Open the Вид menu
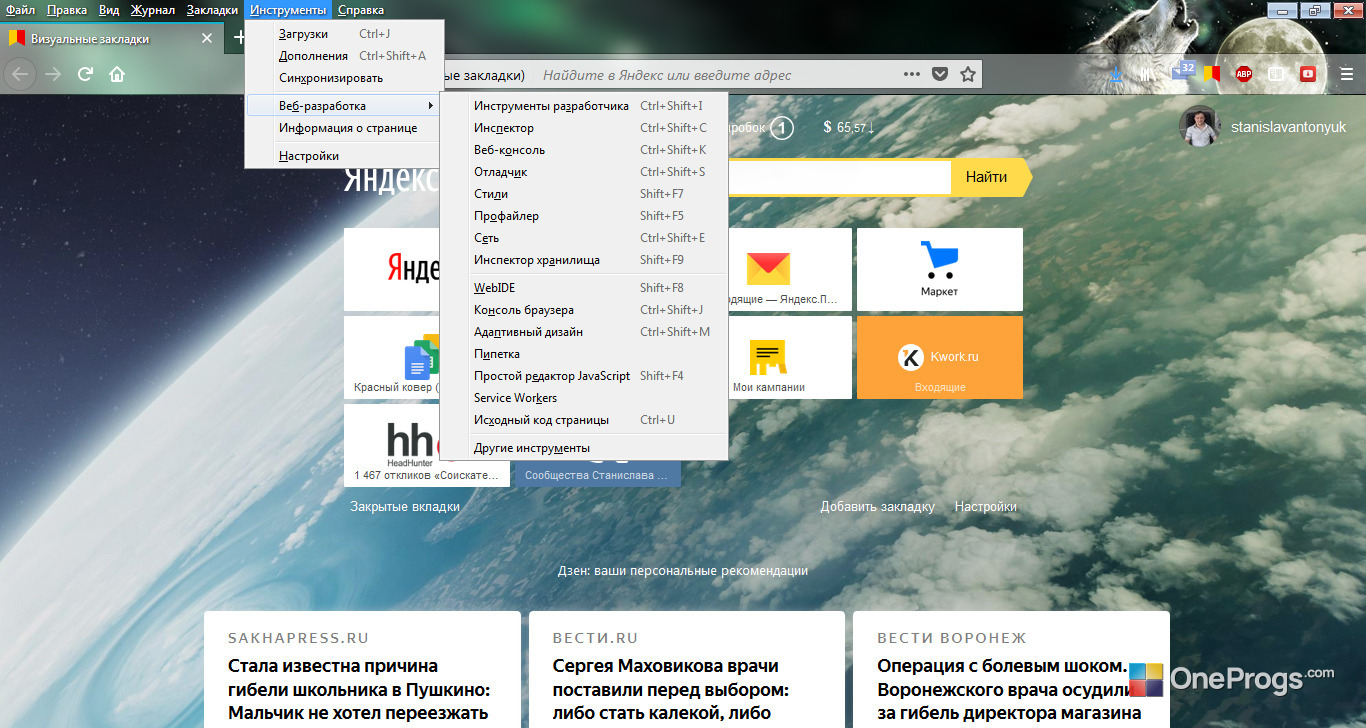This screenshot has height=728, width=1366. point(109,10)
